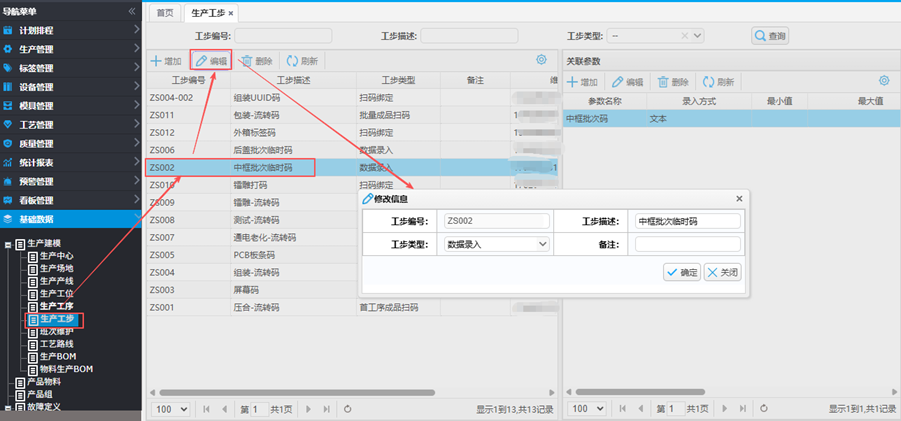
Task: Click 刷新 in the 关联参数 panel
Action: coord(718,82)
